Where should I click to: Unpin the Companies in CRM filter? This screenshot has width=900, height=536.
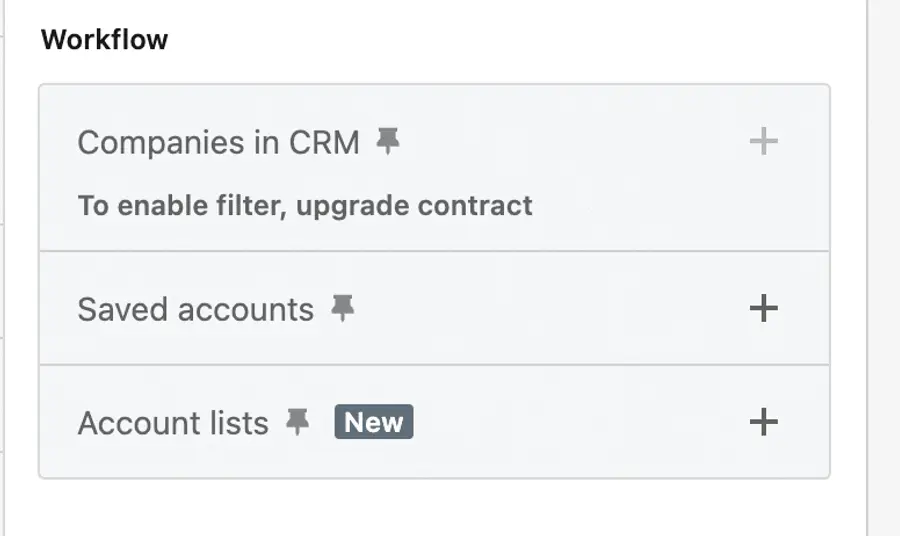pos(388,142)
